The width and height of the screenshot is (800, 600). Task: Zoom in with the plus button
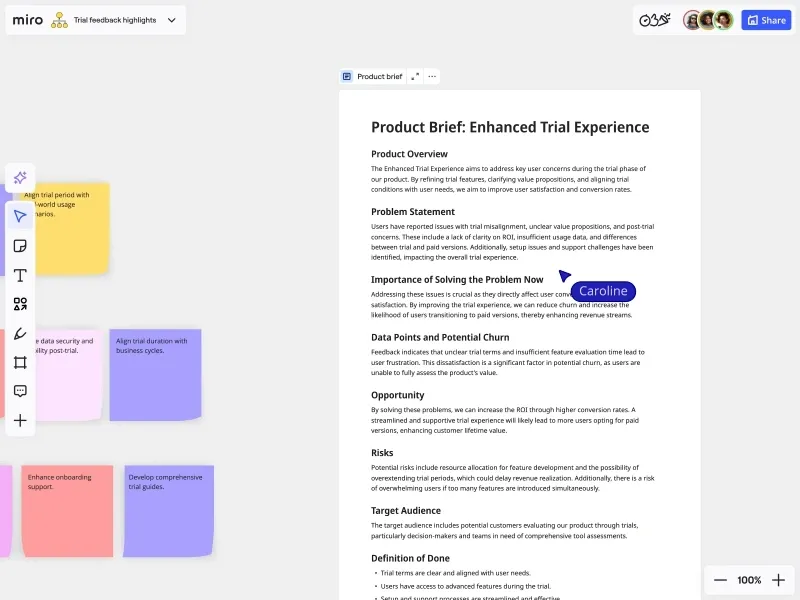(780, 580)
